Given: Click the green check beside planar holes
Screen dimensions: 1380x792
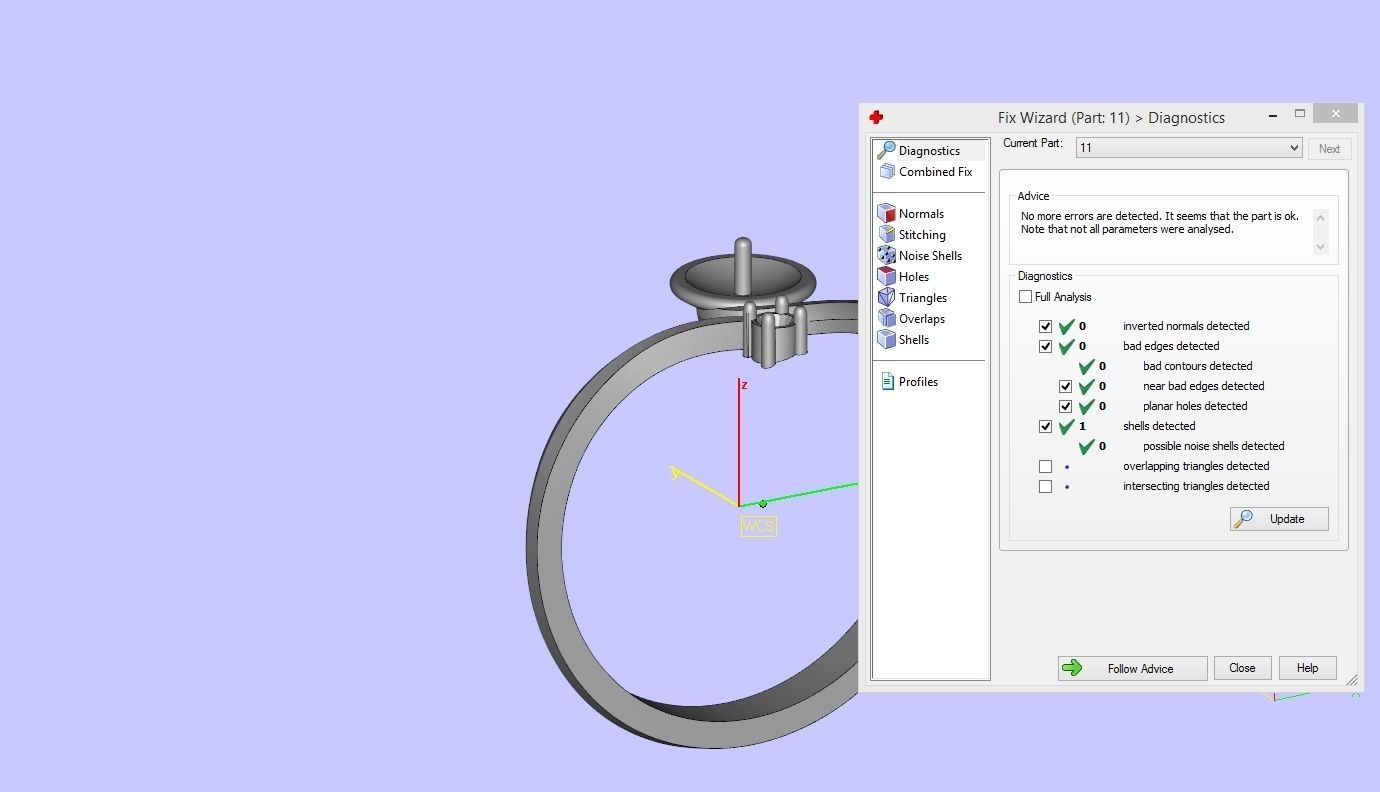Looking at the screenshot, I should click(1087, 406).
